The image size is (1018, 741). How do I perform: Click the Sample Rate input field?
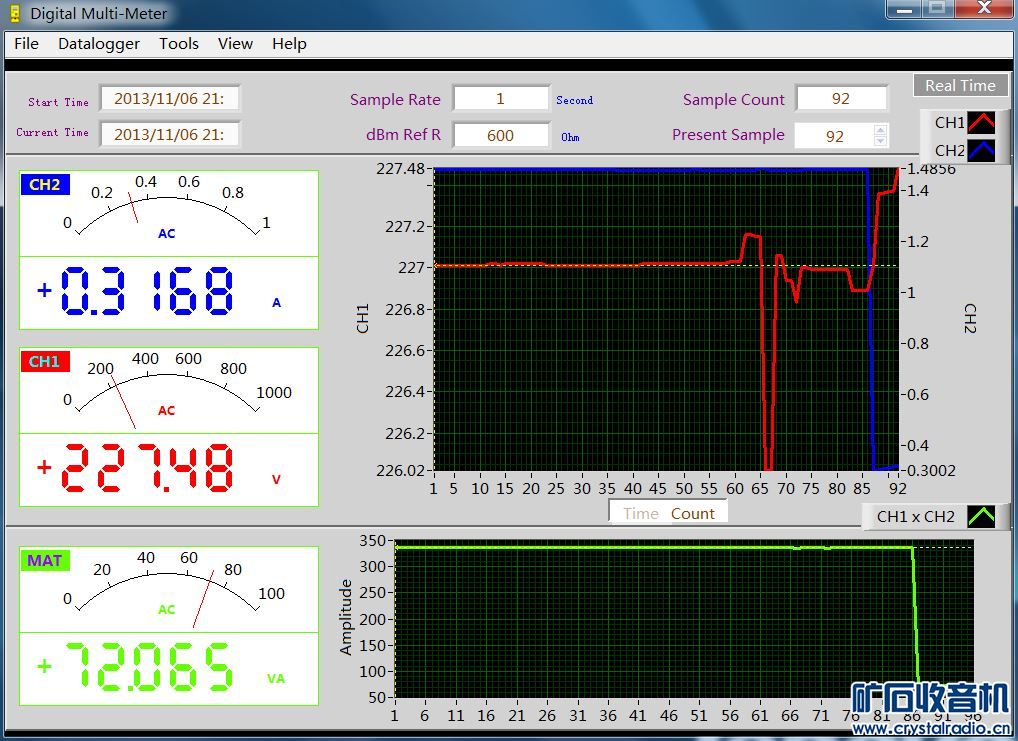tap(500, 99)
